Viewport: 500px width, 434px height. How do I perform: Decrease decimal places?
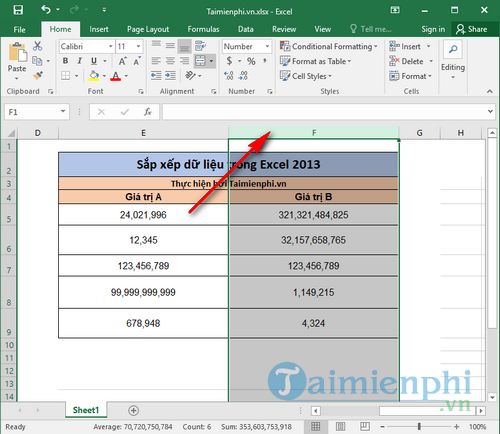[243, 76]
